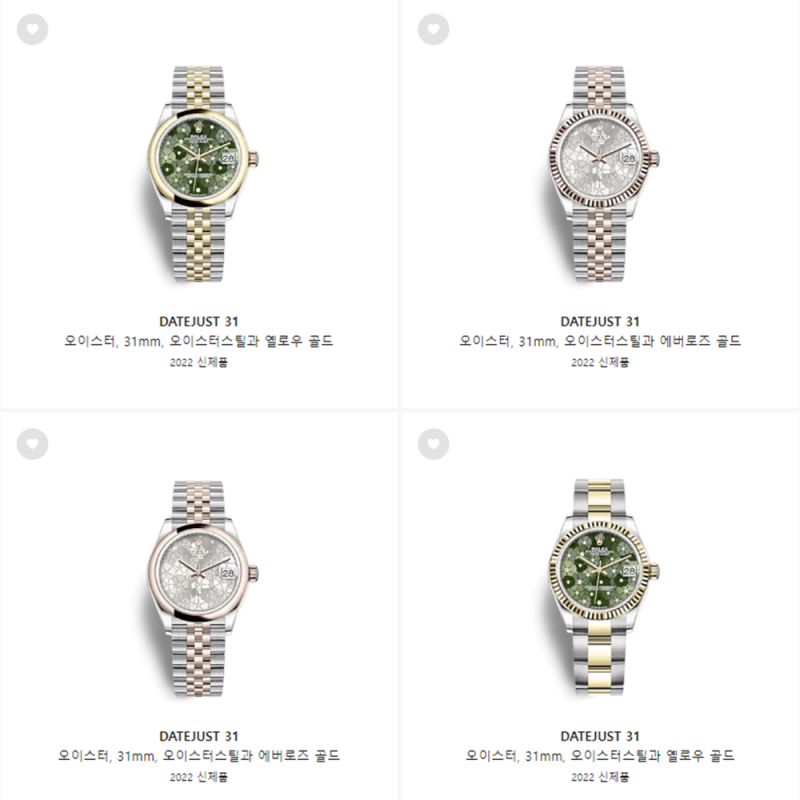Click 2022 신제품 label under top-right watch

coord(600,362)
